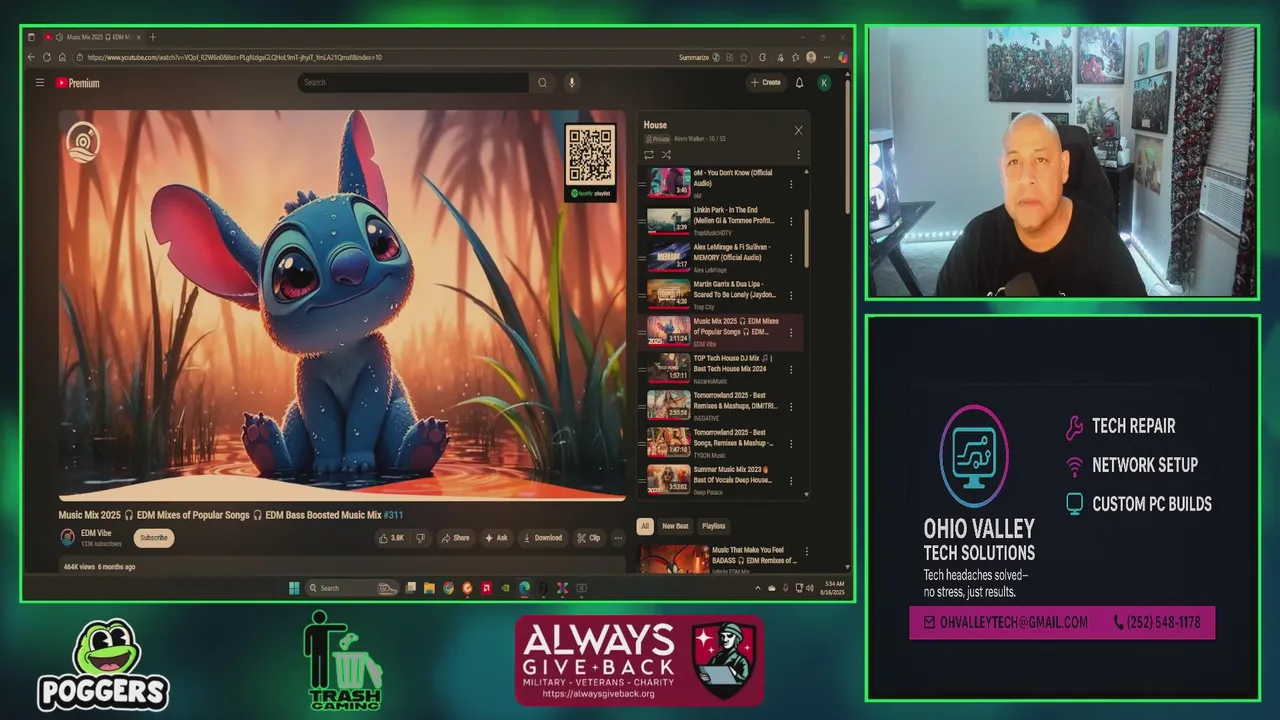Image resolution: width=1280 pixels, height=720 pixels.
Task: Click Windows taskbar Search box
Action: (x=352, y=588)
